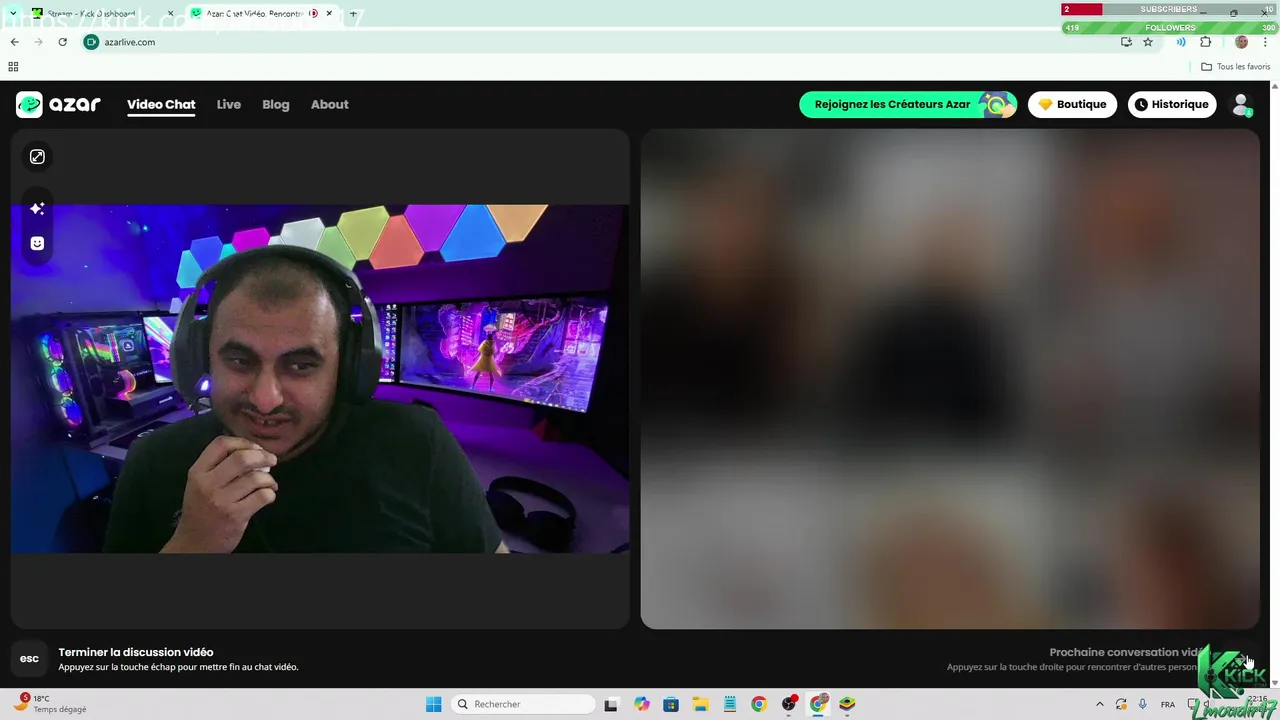Screen dimensions: 1280x720
Task: Click Prochaine conversation vidéo text
Action: 1128,652
